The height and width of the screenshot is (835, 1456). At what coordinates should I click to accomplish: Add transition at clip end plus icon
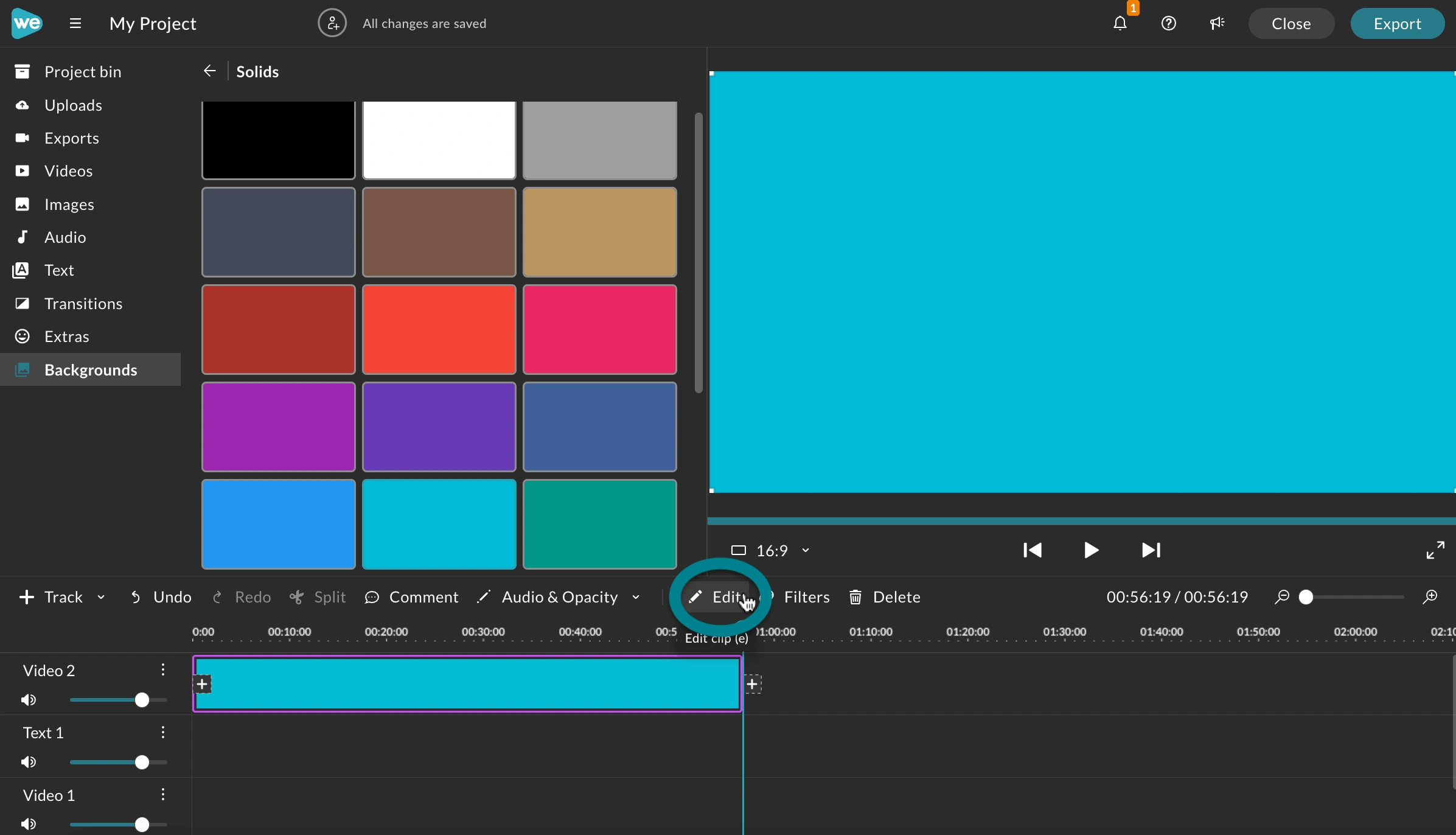point(753,684)
